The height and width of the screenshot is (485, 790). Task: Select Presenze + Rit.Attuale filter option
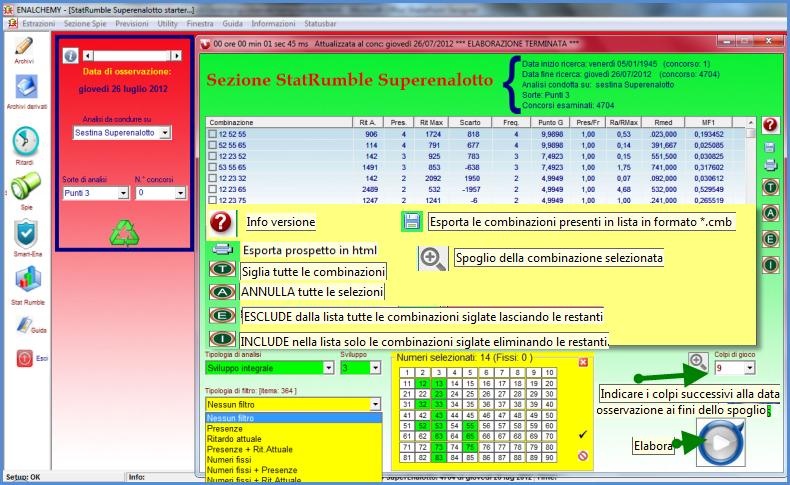[x=293, y=449]
